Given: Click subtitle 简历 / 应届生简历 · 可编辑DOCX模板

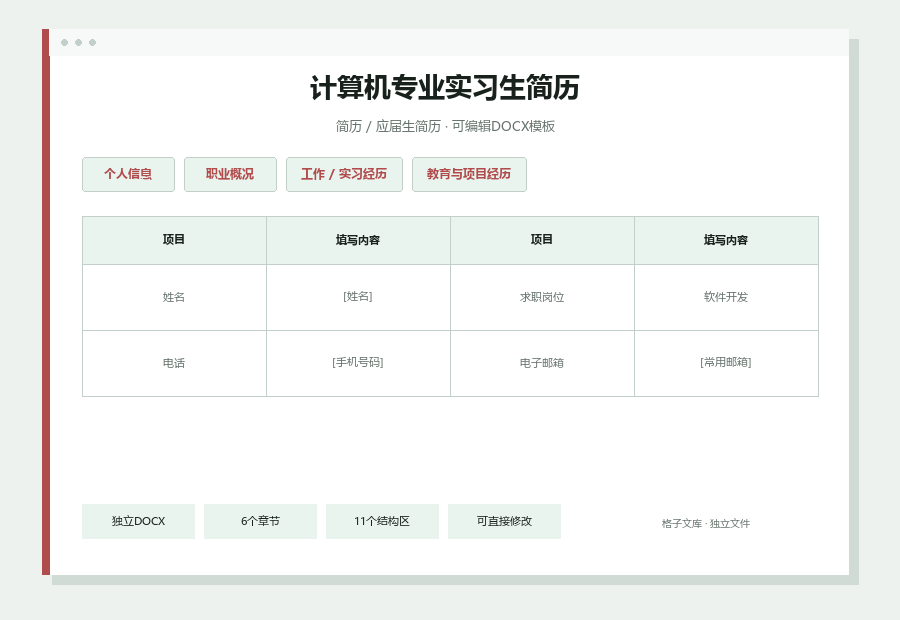Looking at the screenshot, I should [x=445, y=126].
